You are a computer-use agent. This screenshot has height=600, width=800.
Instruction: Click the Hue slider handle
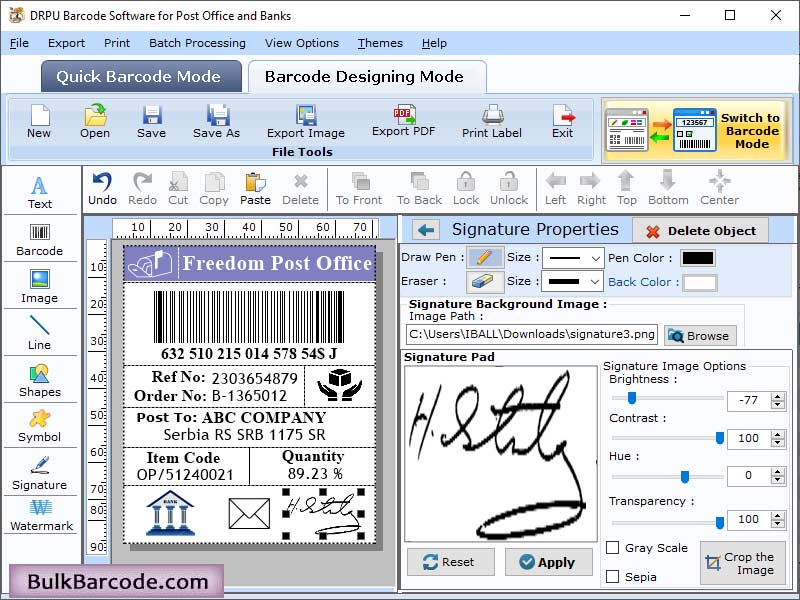coord(685,477)
